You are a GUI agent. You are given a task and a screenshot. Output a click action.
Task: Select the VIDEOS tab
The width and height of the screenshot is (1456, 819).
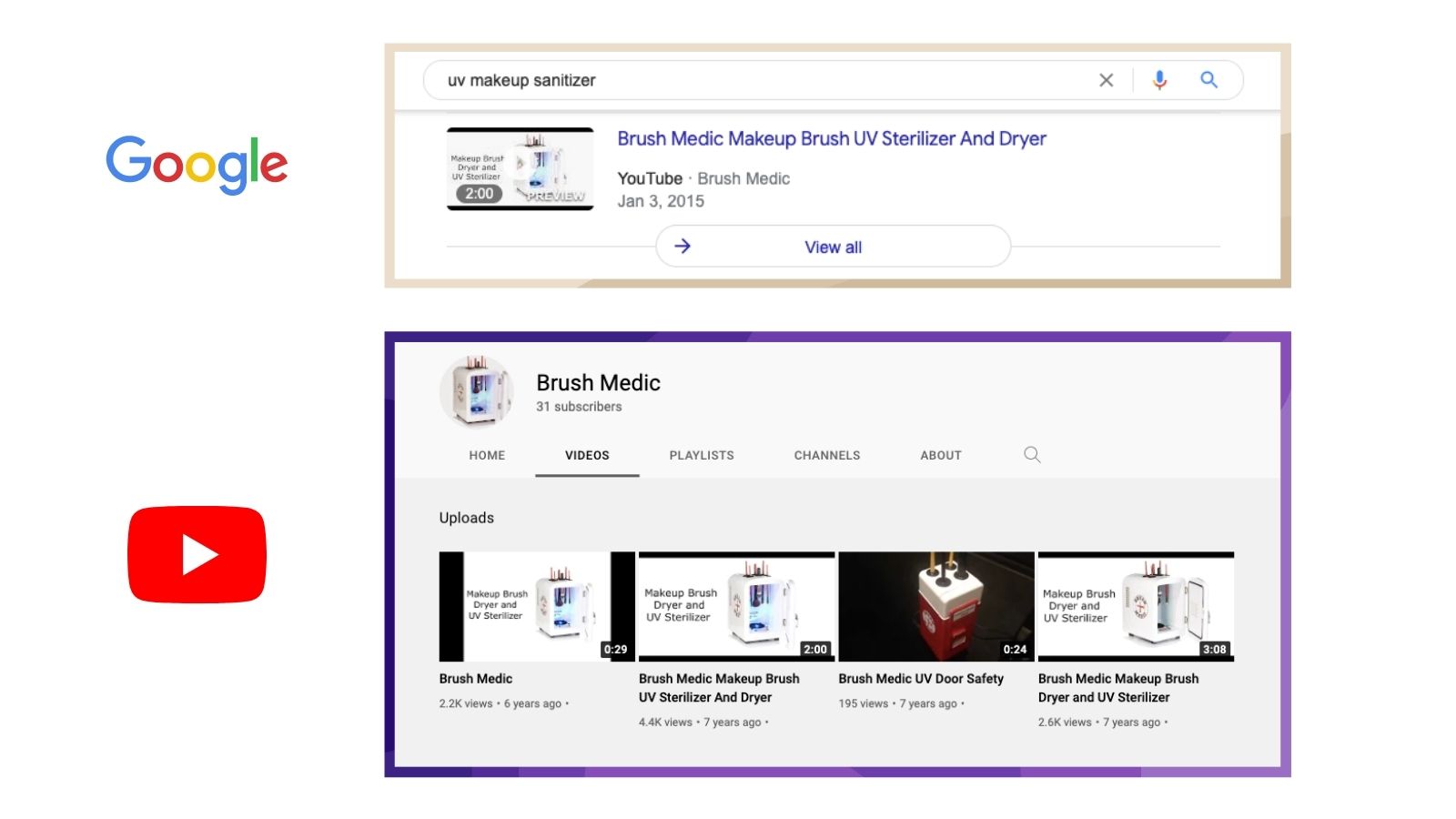click(x=587, y=455)
